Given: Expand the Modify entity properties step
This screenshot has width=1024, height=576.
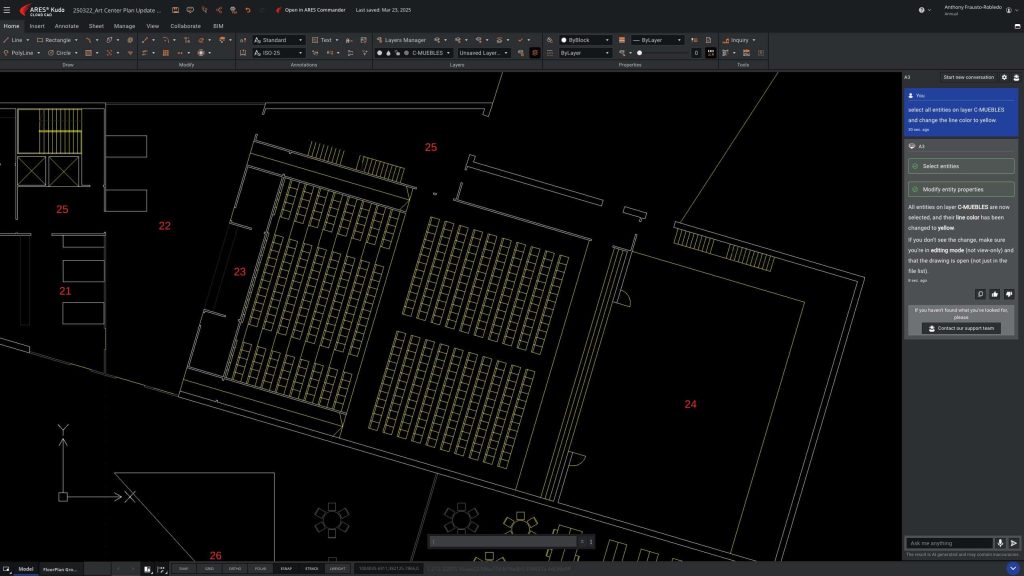Looking at the screenshot, I should (x=961, y=189).
